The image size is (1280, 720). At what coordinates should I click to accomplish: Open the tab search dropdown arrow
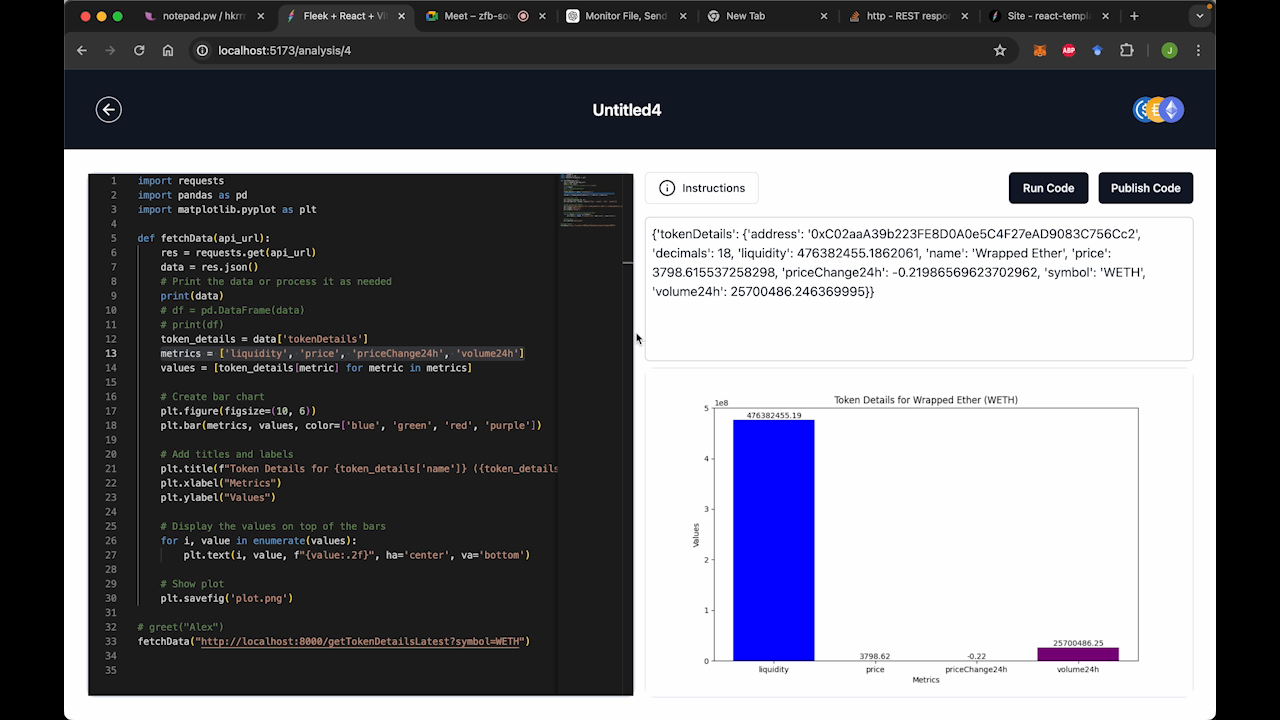[x=1200, y=16]
